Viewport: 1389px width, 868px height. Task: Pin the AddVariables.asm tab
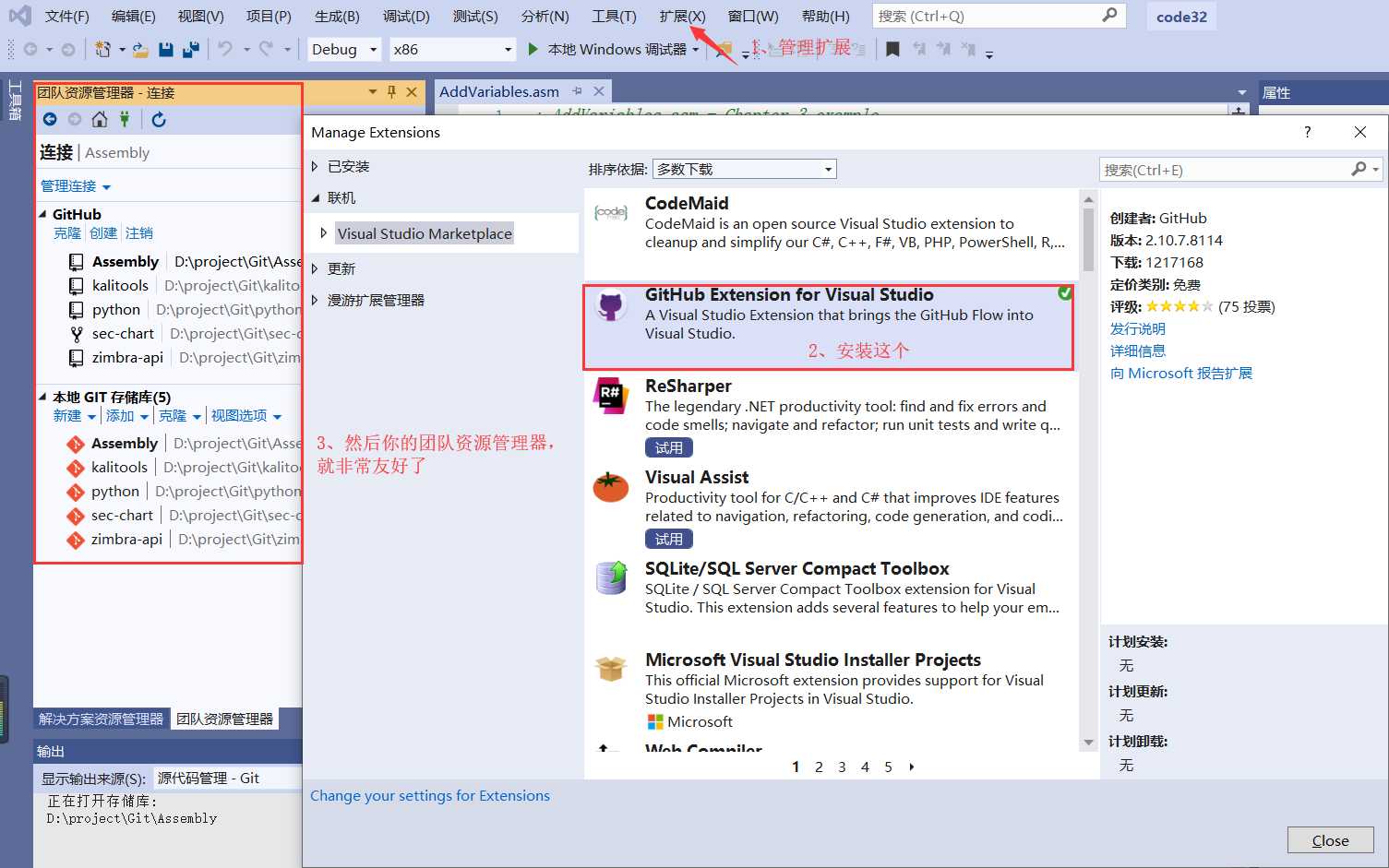(x=578, y=91)
